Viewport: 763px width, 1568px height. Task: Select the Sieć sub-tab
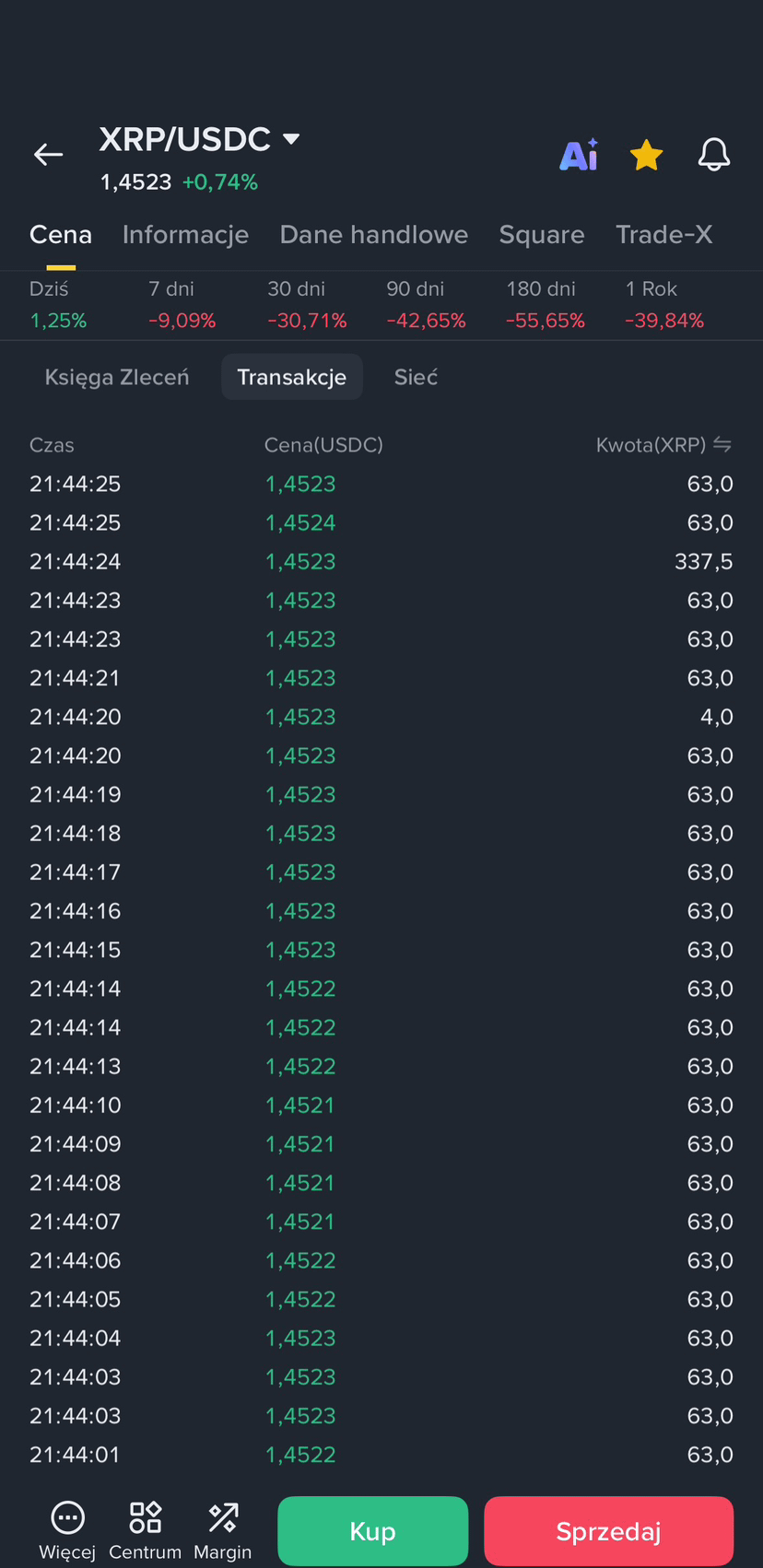pos(416,377)
